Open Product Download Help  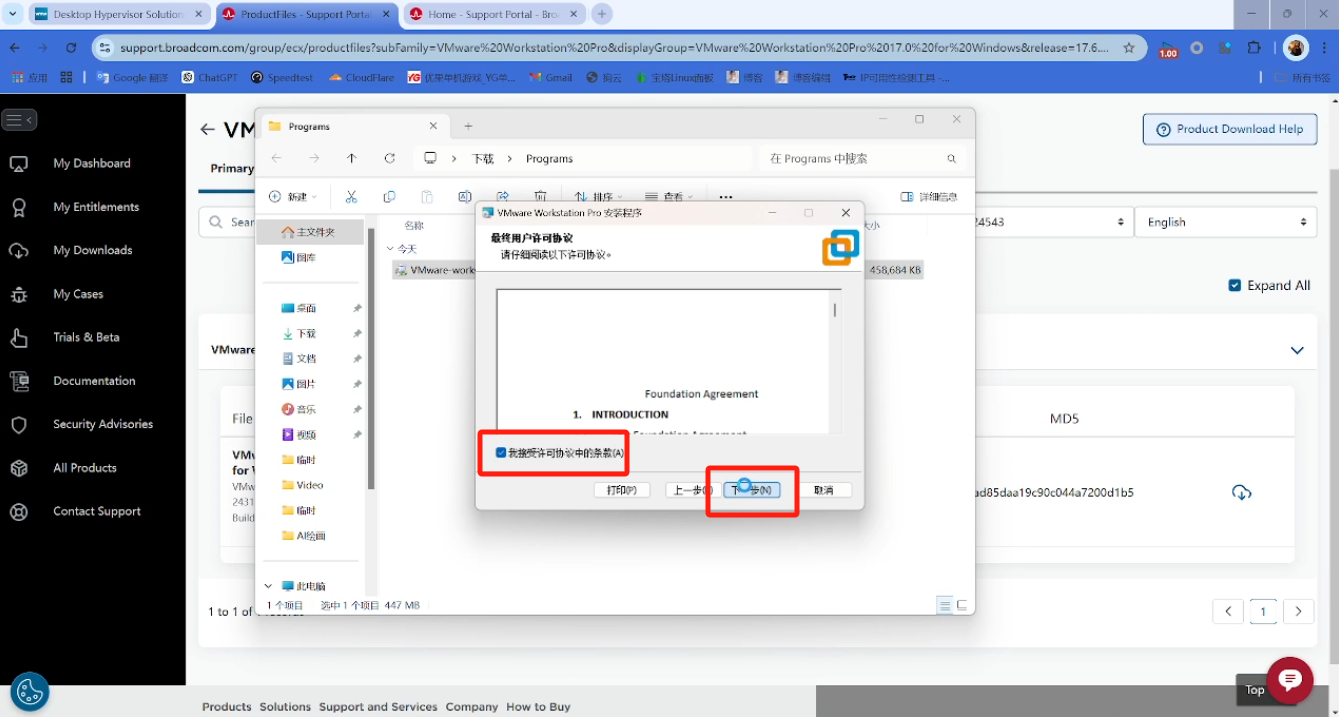1229,129
